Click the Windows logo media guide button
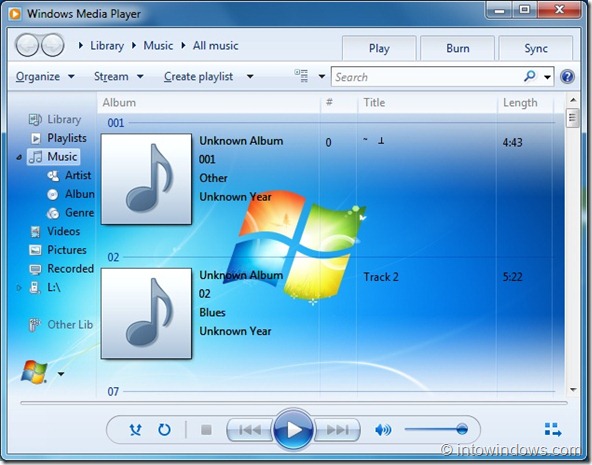The image size is (592, 465). 34,372
